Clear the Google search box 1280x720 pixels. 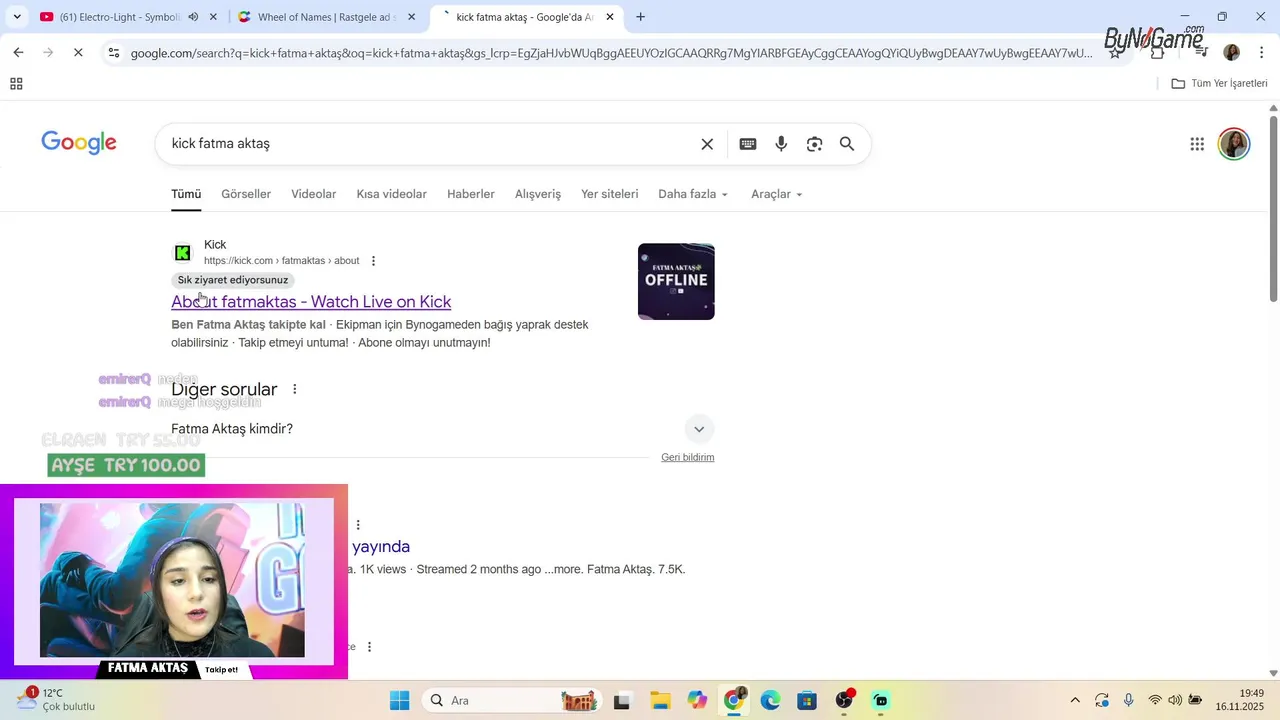707,144
